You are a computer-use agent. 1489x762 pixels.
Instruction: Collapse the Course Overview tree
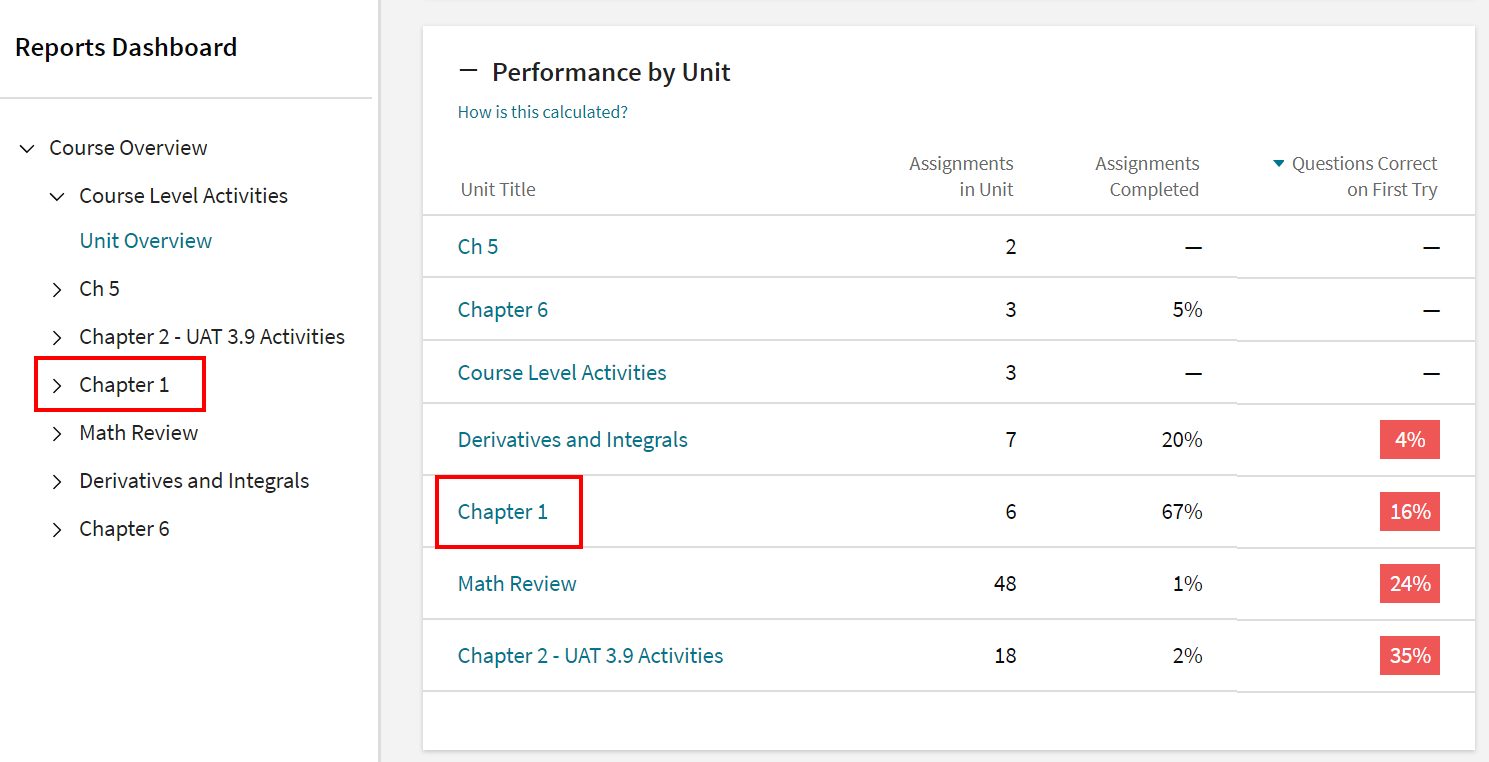tap(26, 147)
